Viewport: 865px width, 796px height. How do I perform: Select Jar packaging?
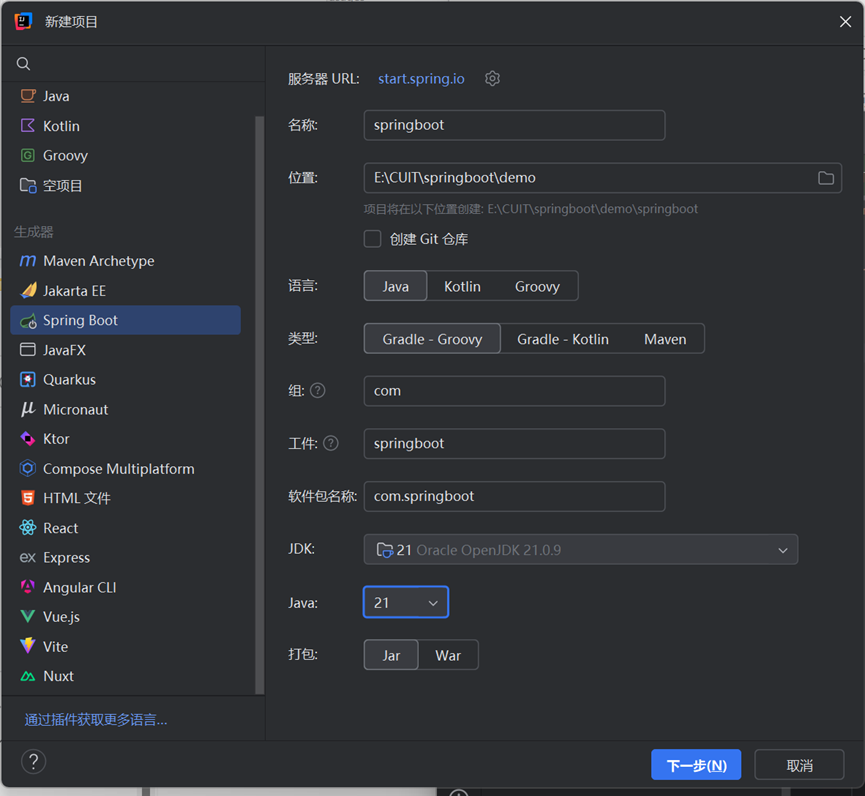click(391, 655)
